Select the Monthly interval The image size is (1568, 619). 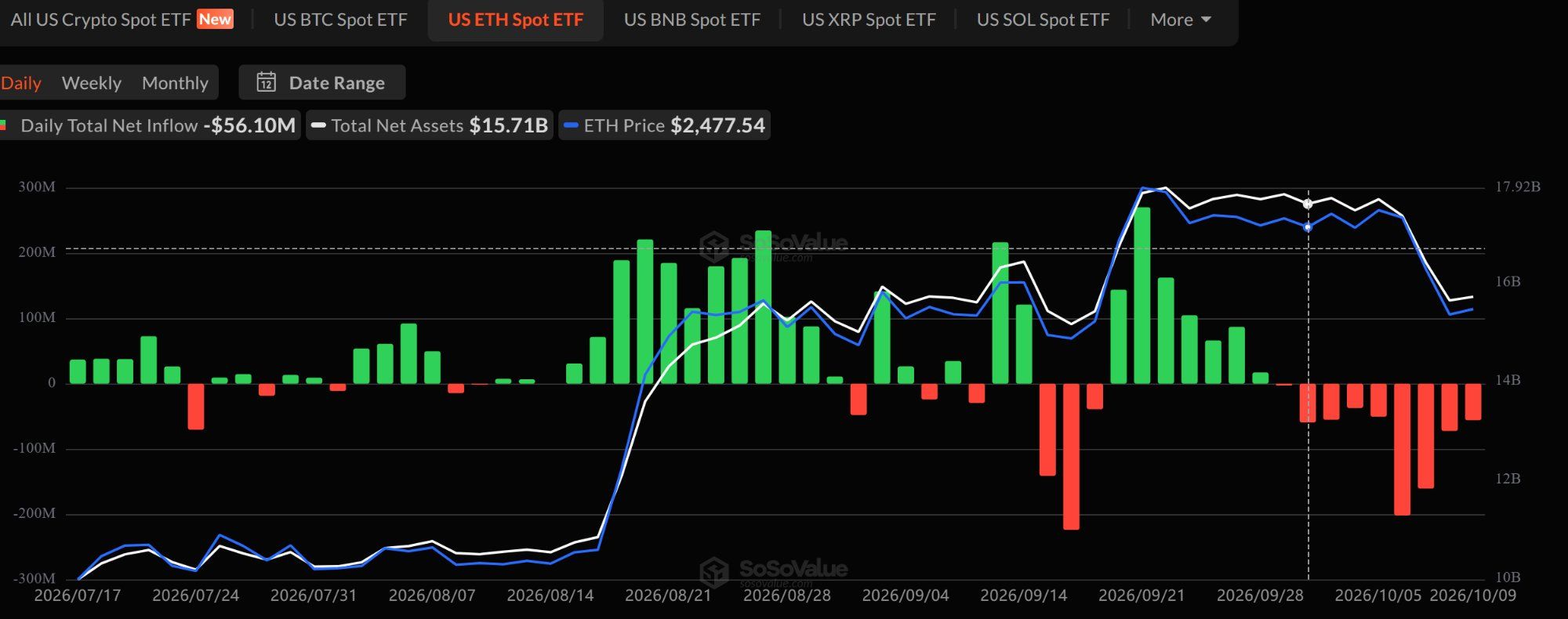point(175,83)
